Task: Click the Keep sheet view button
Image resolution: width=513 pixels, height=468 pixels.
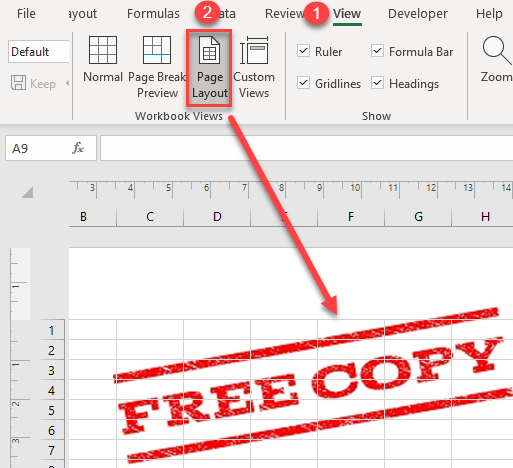Action: coord(33,83)
